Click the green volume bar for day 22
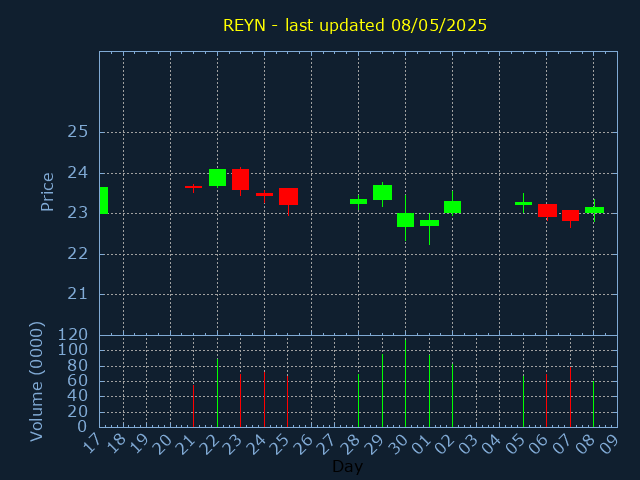This screenshot has height=480, width=640. [x=218, y=393]
